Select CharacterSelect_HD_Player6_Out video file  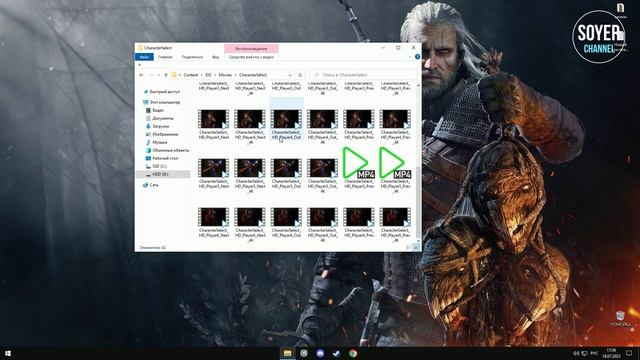point(286,222)
